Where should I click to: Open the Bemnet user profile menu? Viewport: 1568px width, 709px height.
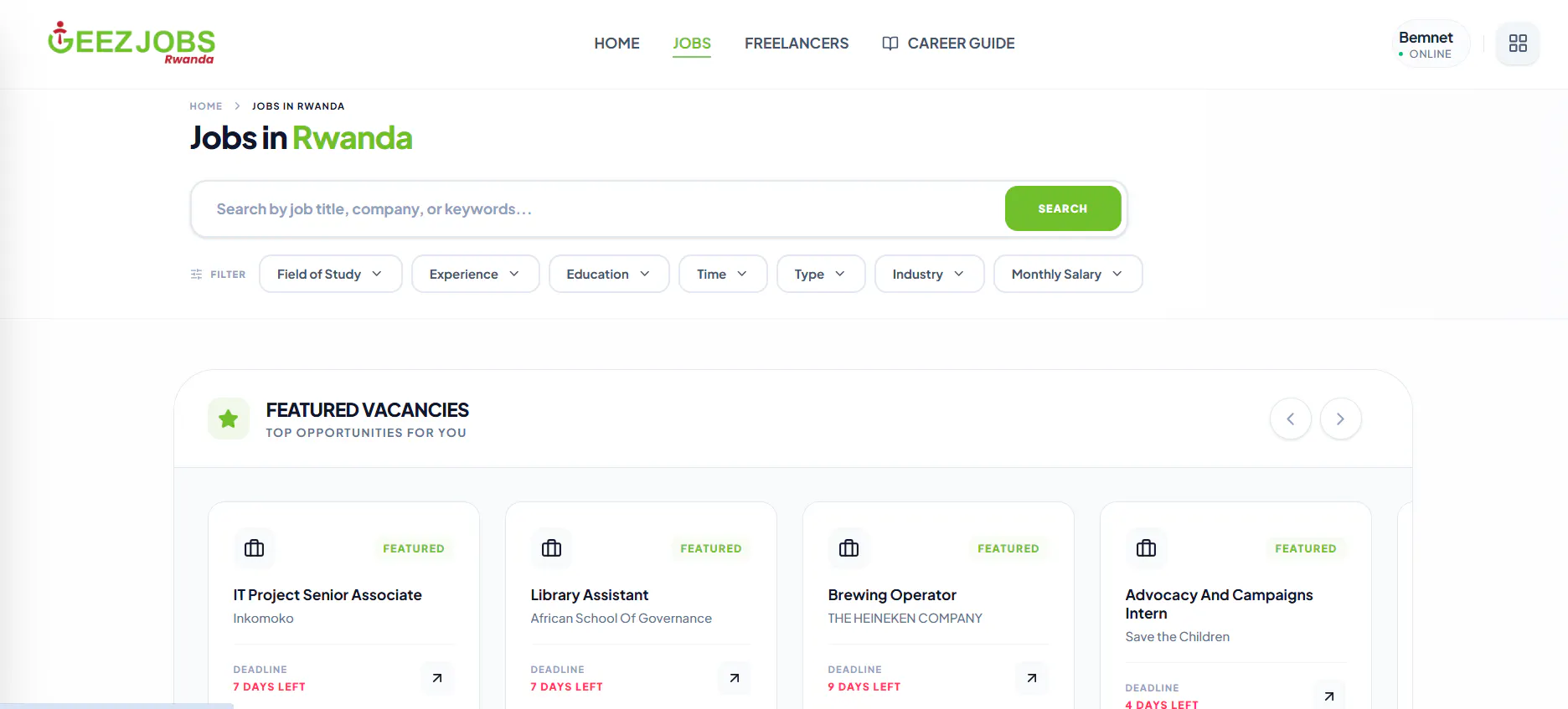pyautogui.click(x=1431, y=44)
